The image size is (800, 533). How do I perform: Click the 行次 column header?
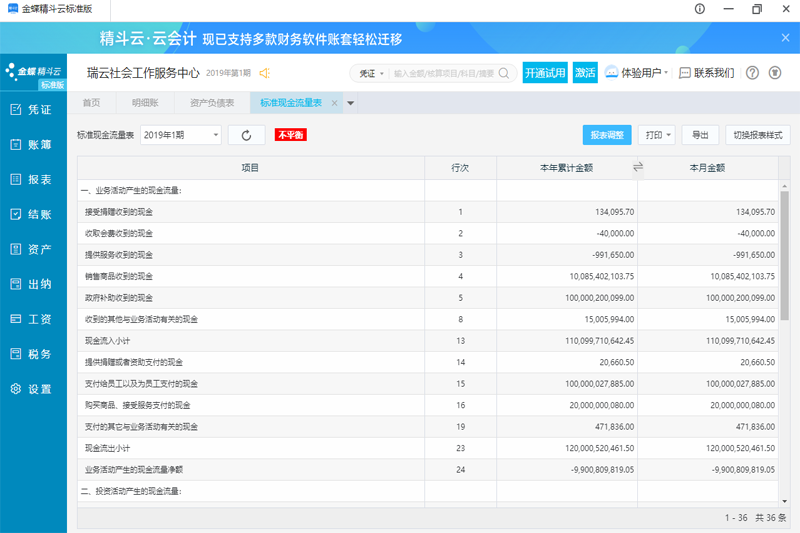460,168
